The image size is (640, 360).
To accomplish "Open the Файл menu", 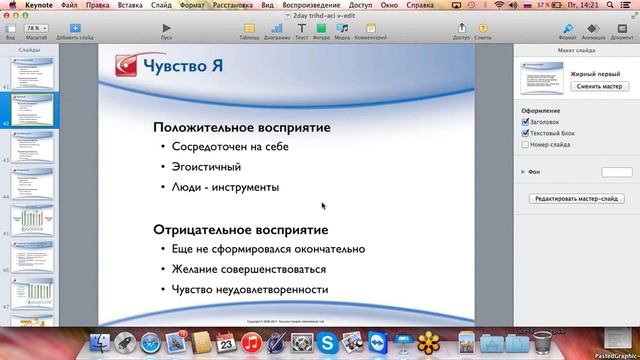I will (x=69, y=5).
